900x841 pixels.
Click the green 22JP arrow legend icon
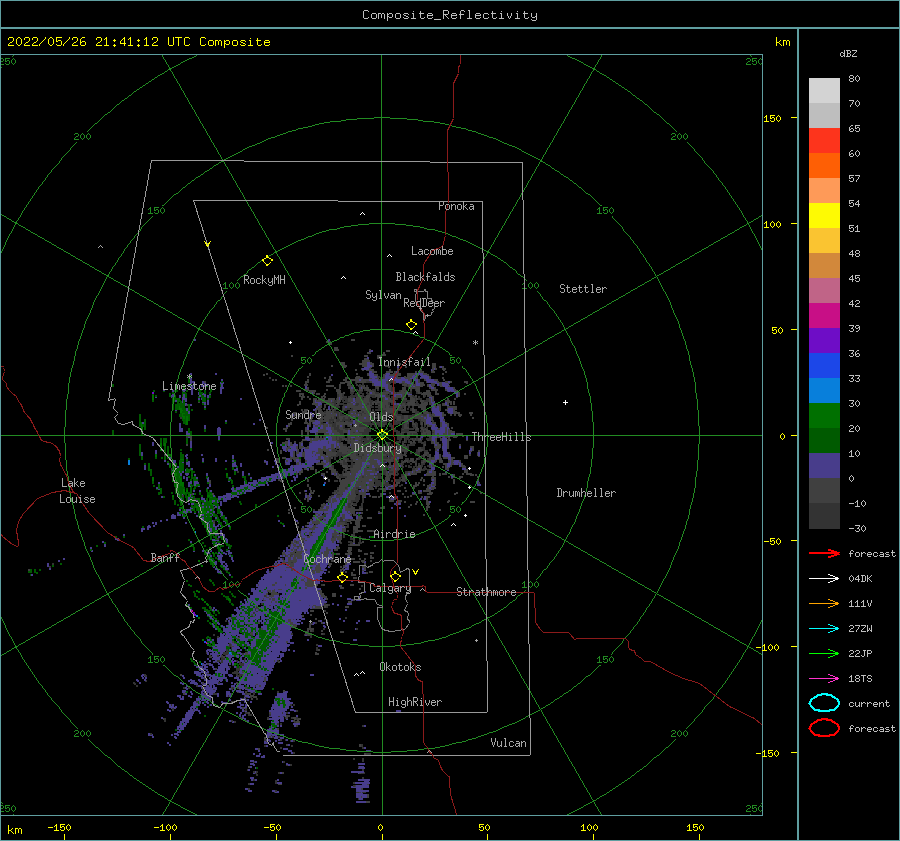pyautogui.click(x=824, y=653)
